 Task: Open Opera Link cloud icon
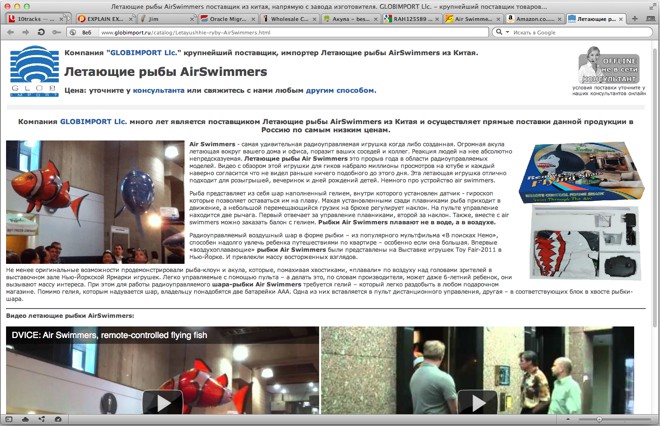tap(25, 420)
